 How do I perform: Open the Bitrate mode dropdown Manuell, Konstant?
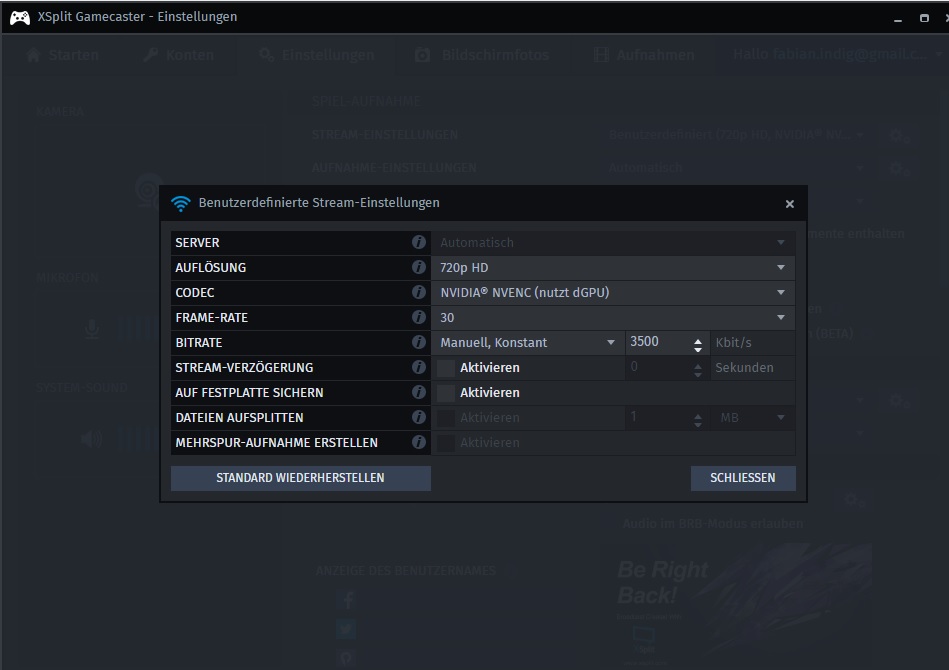pos(528,343)
